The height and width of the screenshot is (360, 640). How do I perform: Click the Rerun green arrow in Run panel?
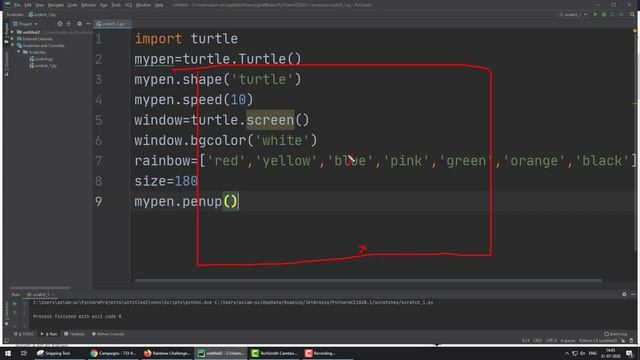coord(15,304)
